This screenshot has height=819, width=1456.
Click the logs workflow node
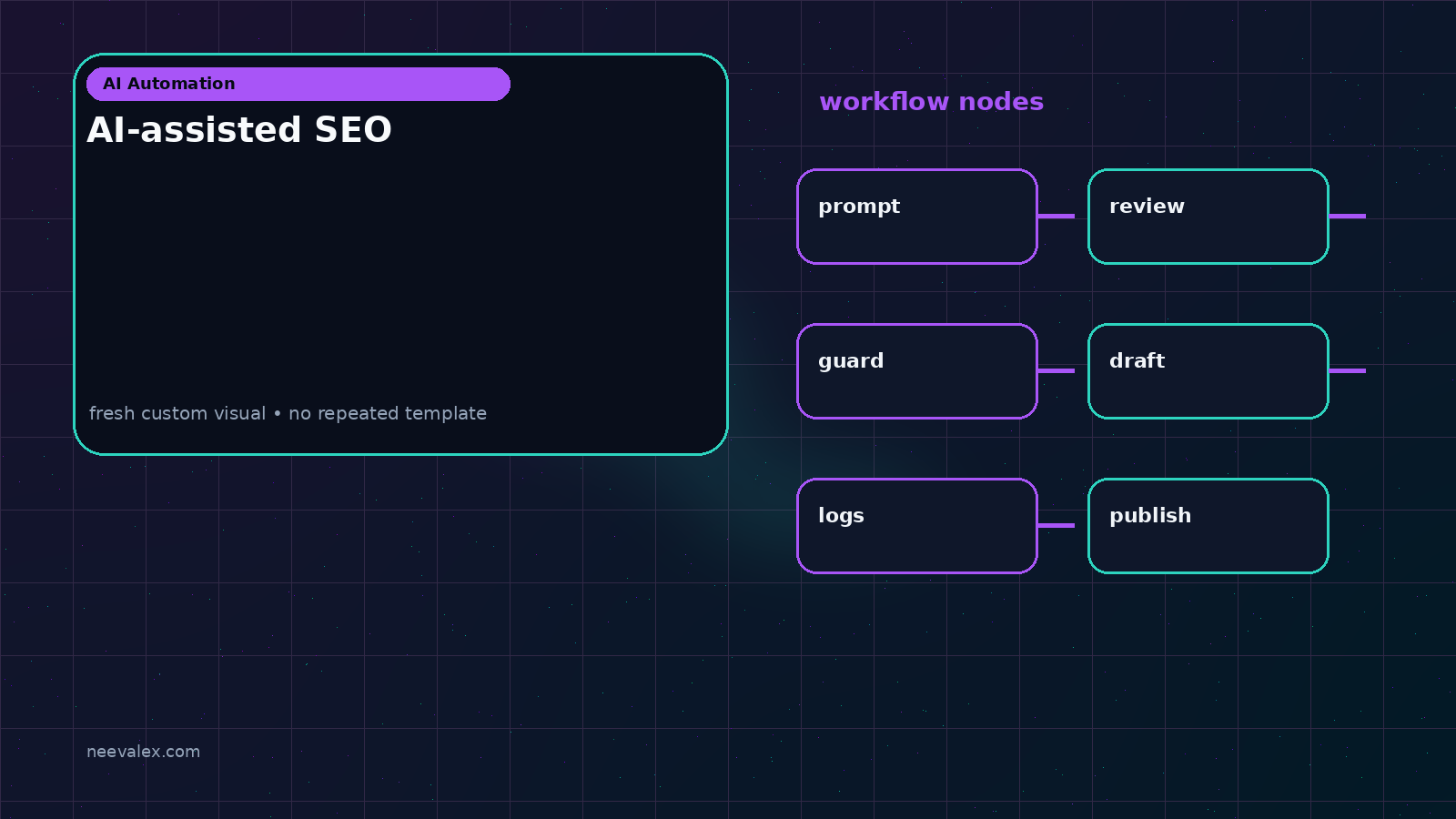[917, 526]
